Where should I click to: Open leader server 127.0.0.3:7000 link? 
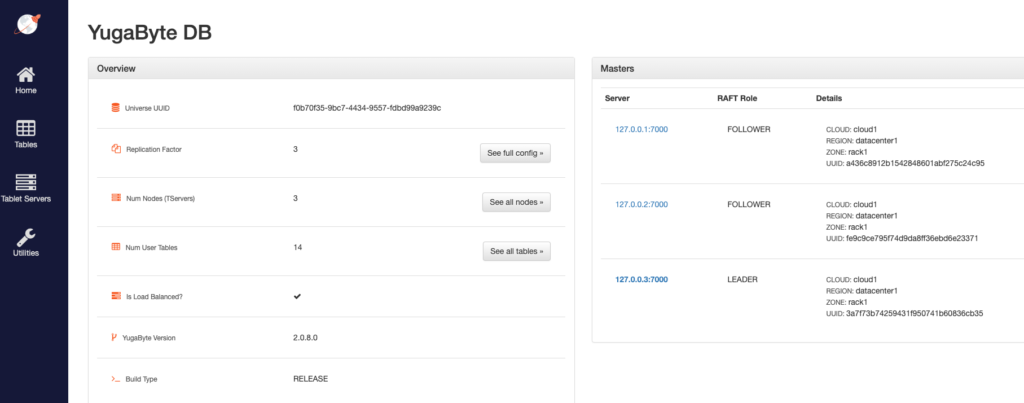641,279
